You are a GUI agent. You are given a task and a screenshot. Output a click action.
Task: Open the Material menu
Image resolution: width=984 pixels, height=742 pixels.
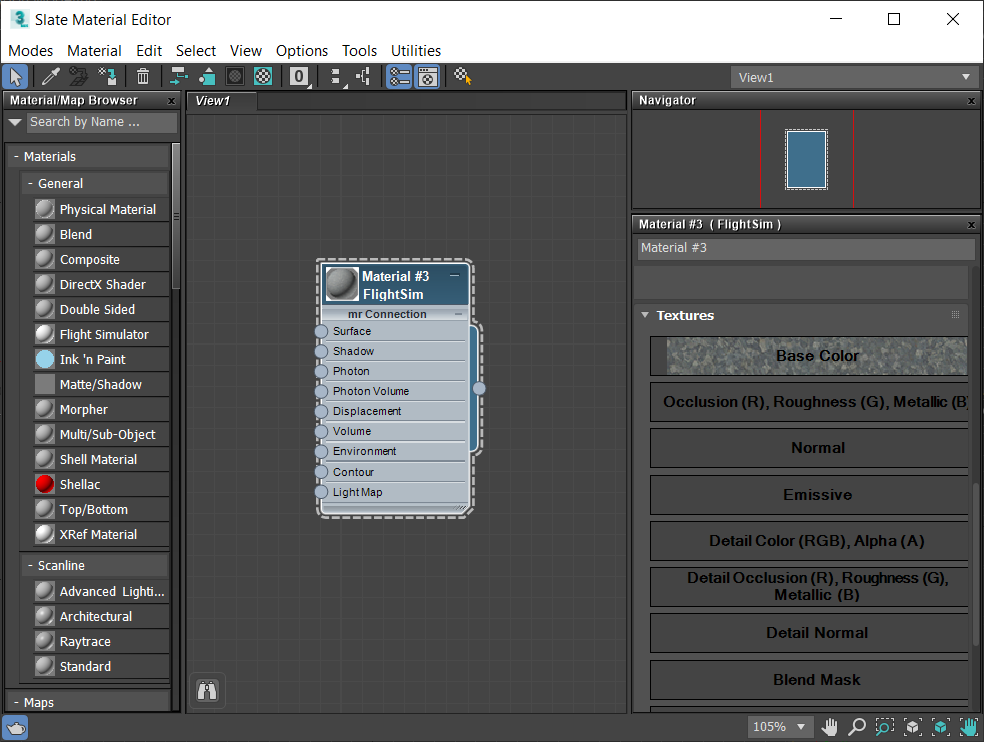point(94,51)
